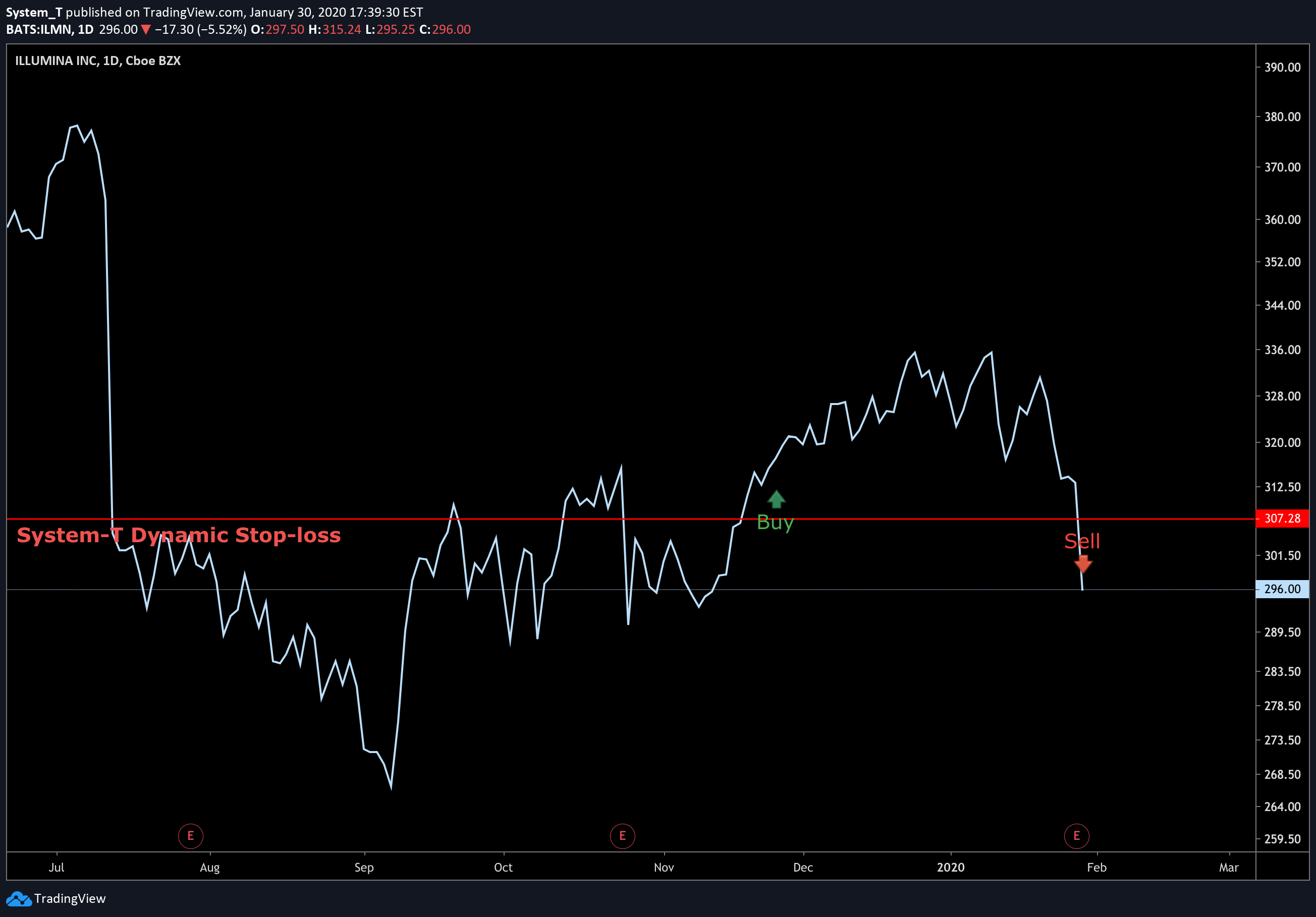Screen dimensions: 1316x917
Task: Click the 344.00 price axis label
Action: click(x=1282, y=305)
